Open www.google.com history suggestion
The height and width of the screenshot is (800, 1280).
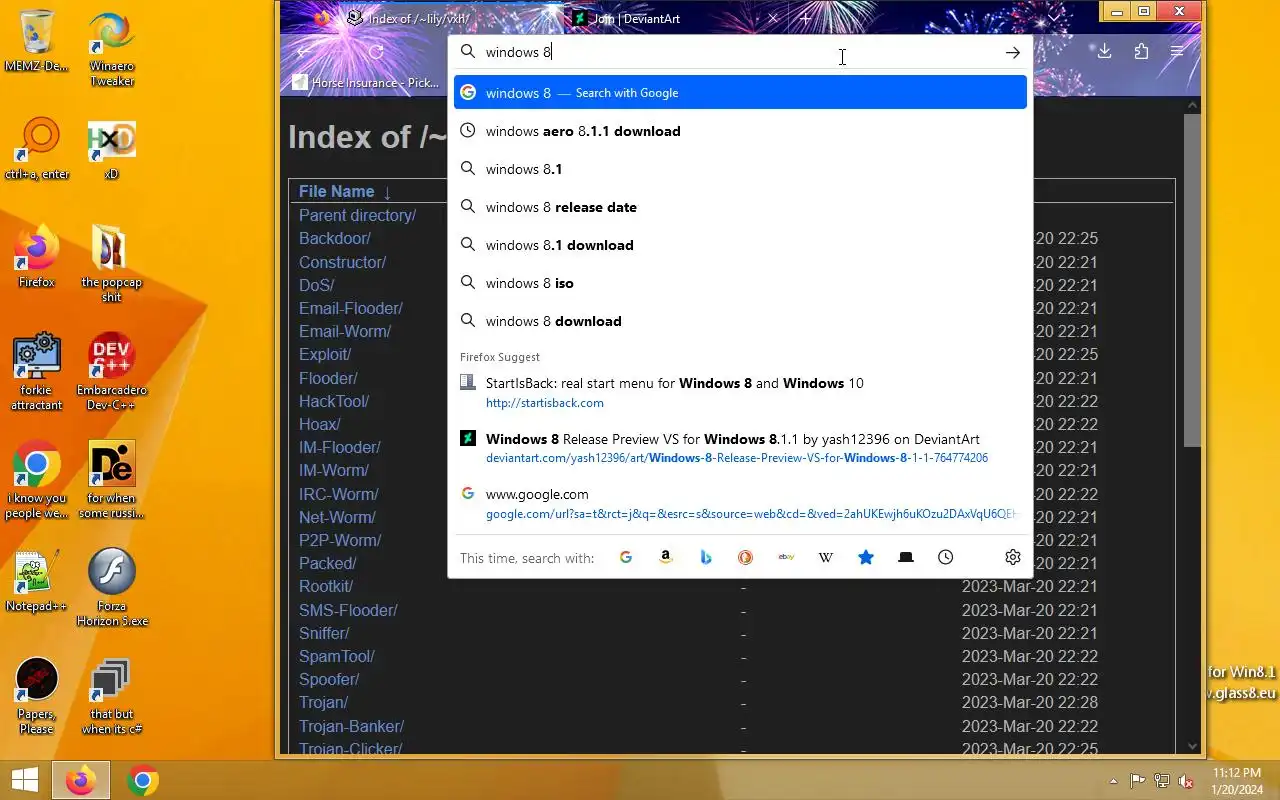740,503
